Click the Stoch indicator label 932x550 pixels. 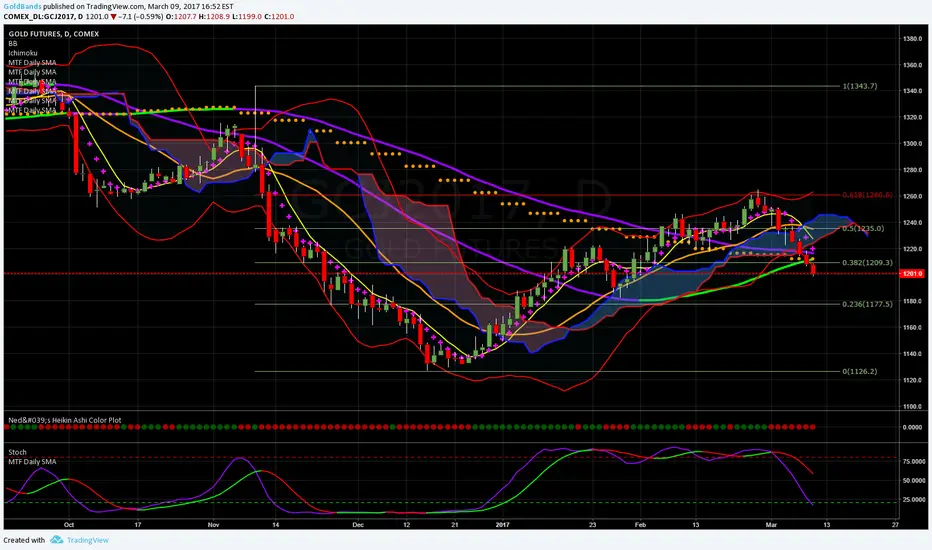17,452
